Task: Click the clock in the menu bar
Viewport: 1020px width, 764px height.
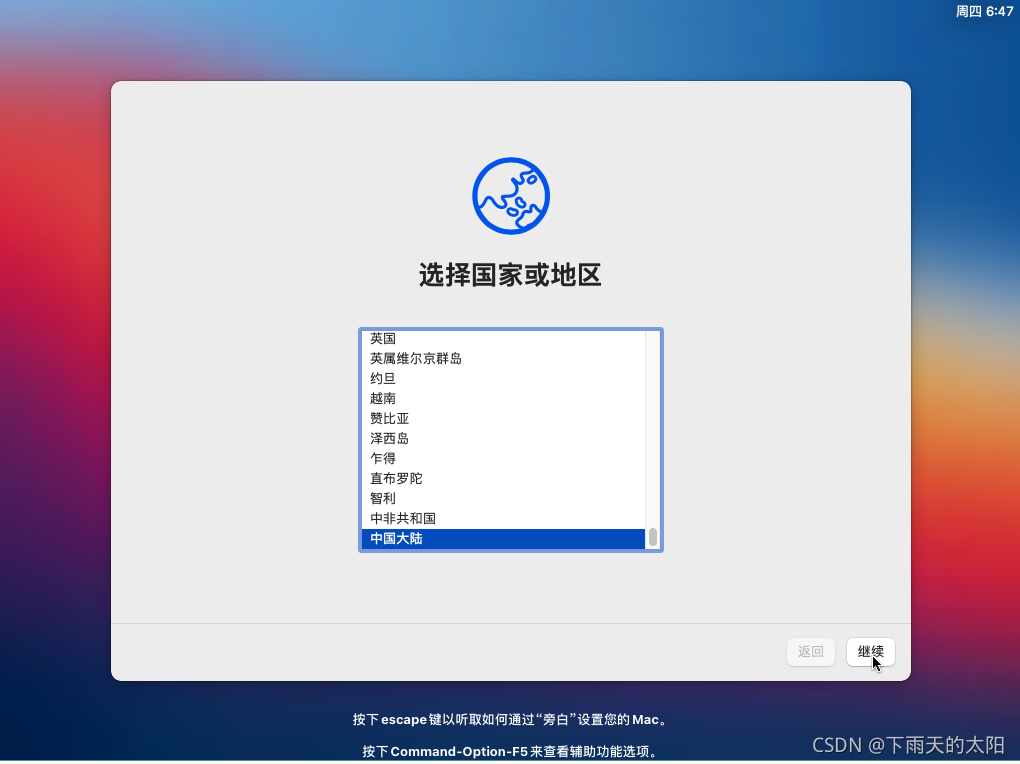Action: tap(985, 11)
